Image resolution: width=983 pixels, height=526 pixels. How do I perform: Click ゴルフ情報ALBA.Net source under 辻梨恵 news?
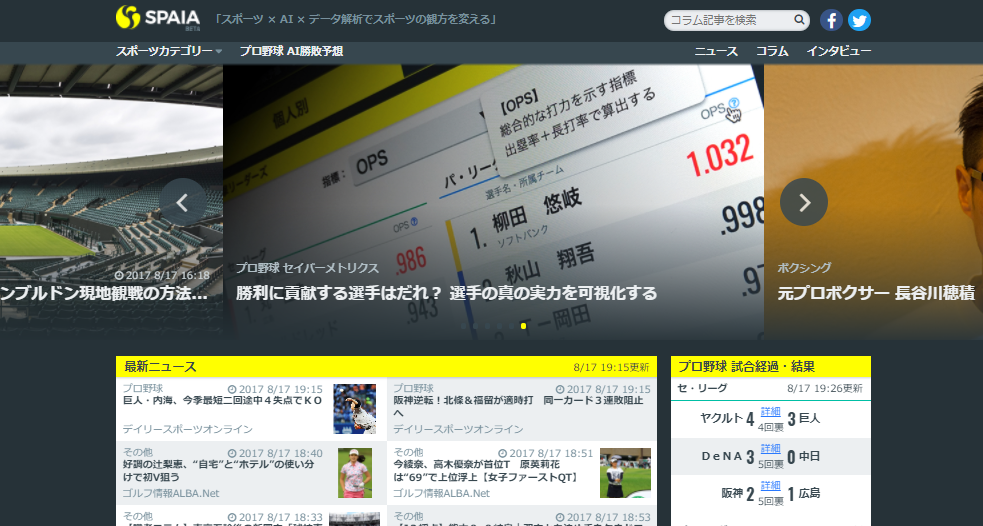171,493
